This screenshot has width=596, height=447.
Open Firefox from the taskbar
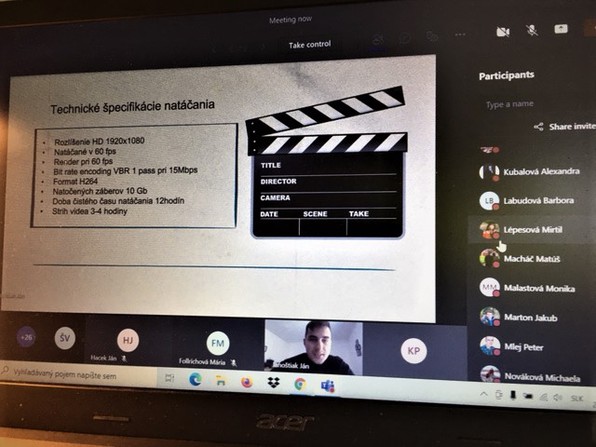tap(247, 382)
